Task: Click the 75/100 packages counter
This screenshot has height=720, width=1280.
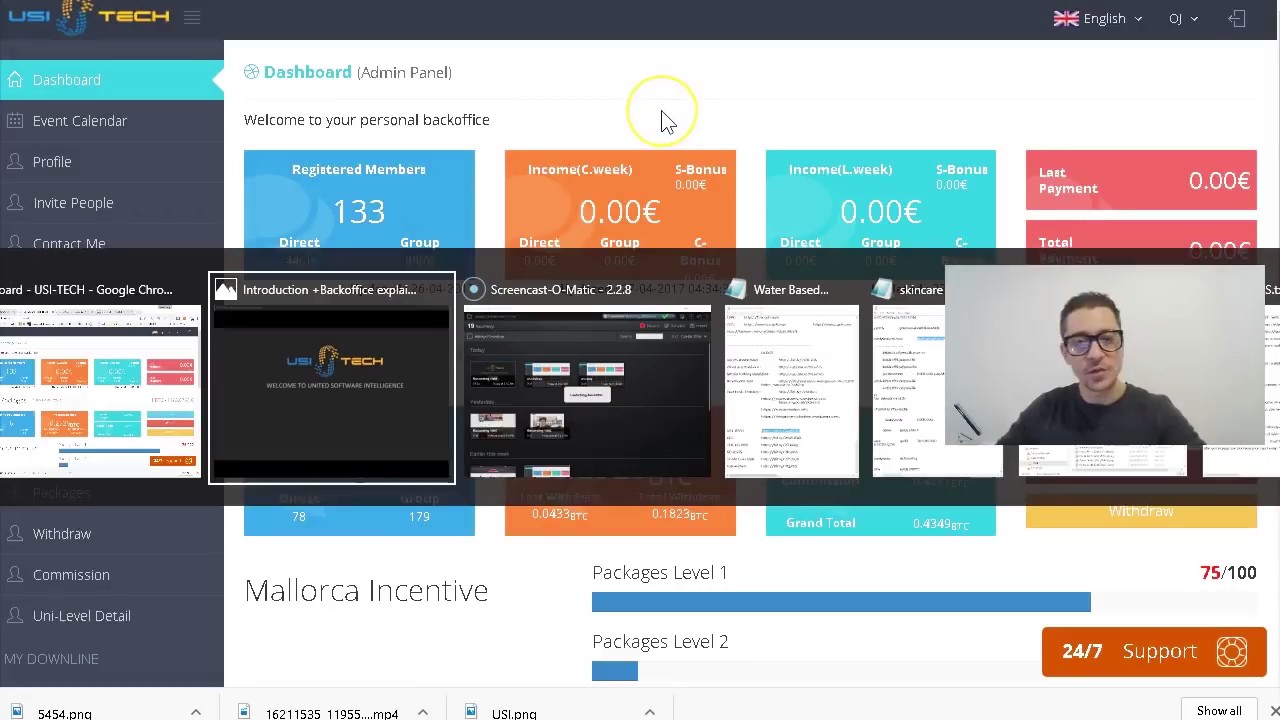Action: (x=1228, y=573)
